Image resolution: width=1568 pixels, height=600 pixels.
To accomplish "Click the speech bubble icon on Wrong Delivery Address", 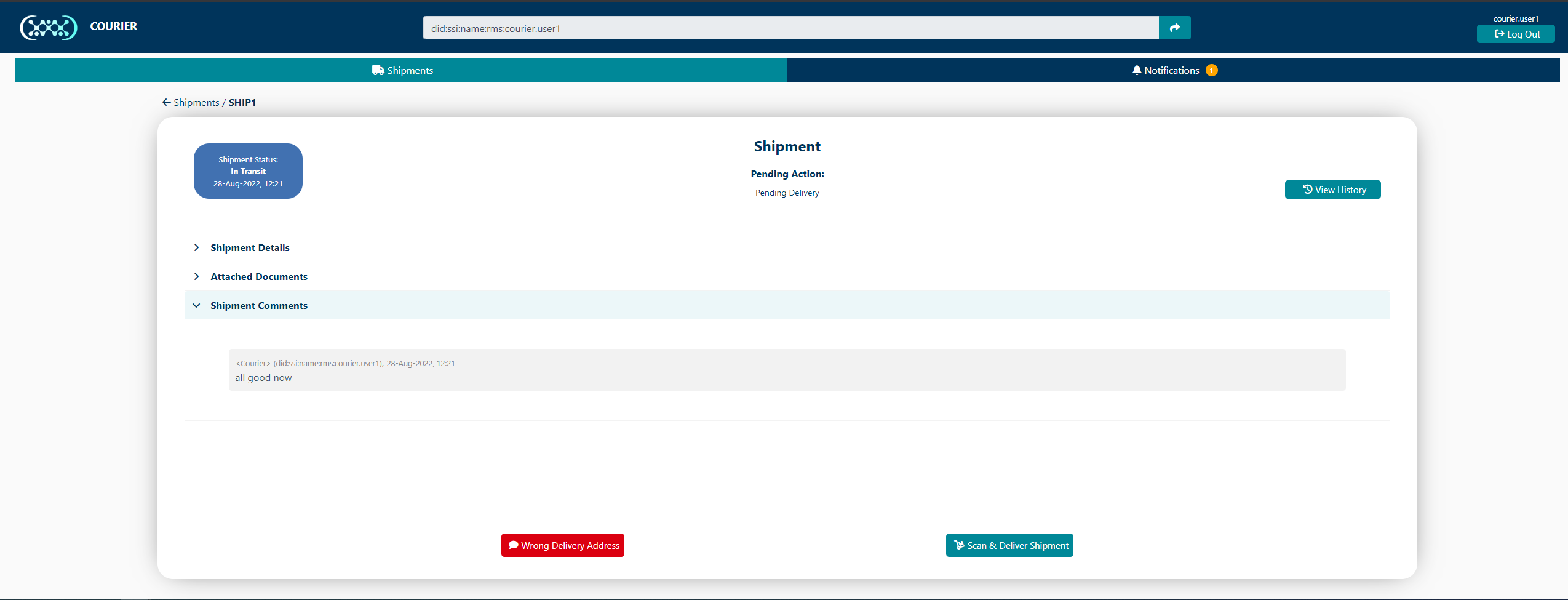I will click(x=514, y=545).
